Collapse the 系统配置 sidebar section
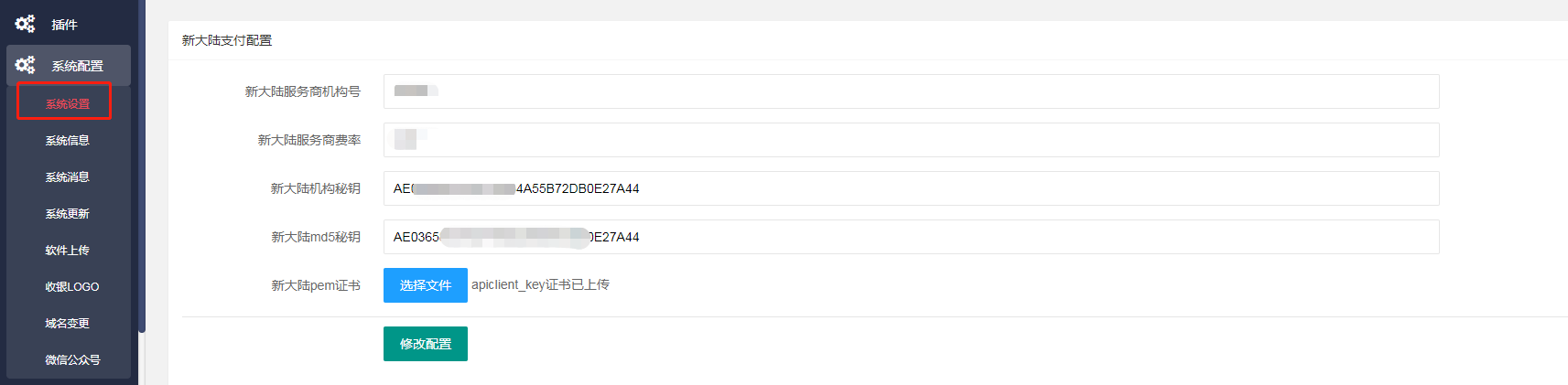The image size is (1568, 385). click(69, 65)
